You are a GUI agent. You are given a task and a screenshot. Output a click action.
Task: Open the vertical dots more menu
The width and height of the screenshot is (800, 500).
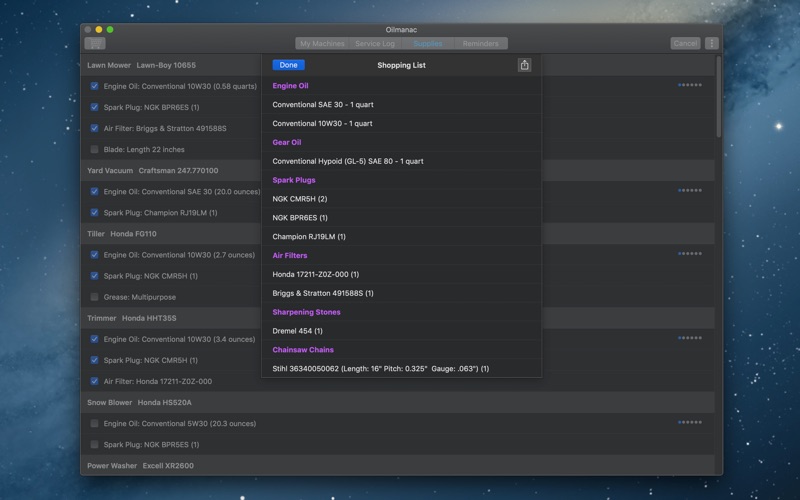712,43
